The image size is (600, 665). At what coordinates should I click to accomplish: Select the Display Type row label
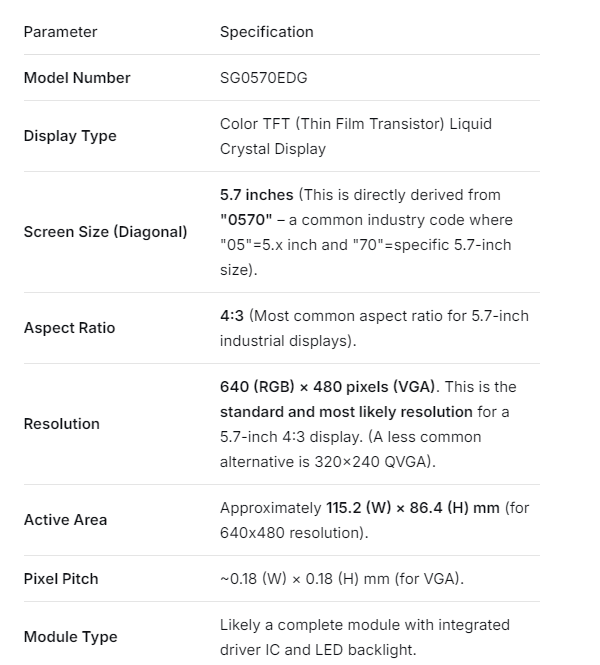tap(70, 136)
